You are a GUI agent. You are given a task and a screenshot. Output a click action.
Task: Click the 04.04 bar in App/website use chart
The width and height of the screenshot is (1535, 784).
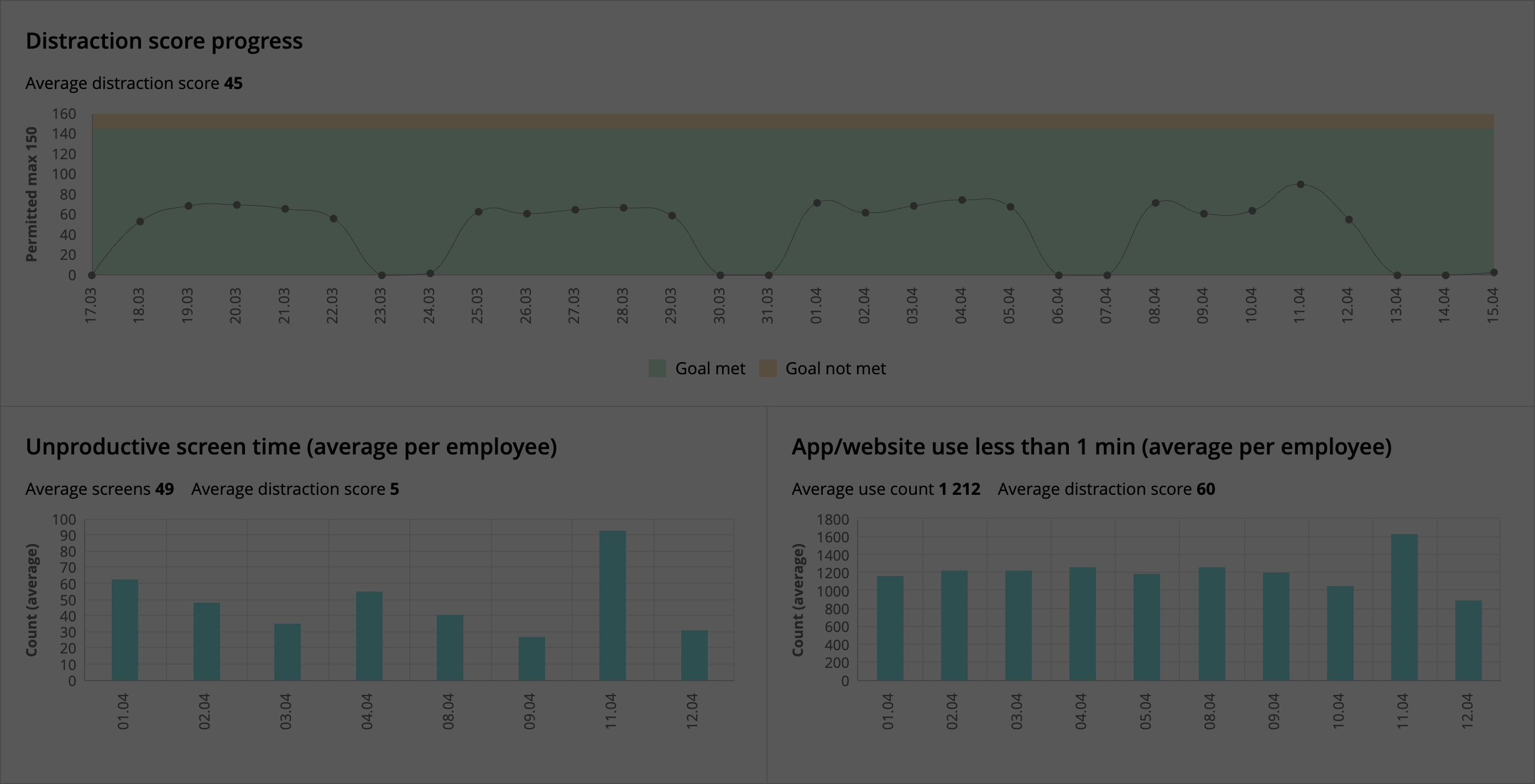pyautogui.click(x=1083, y=624)
